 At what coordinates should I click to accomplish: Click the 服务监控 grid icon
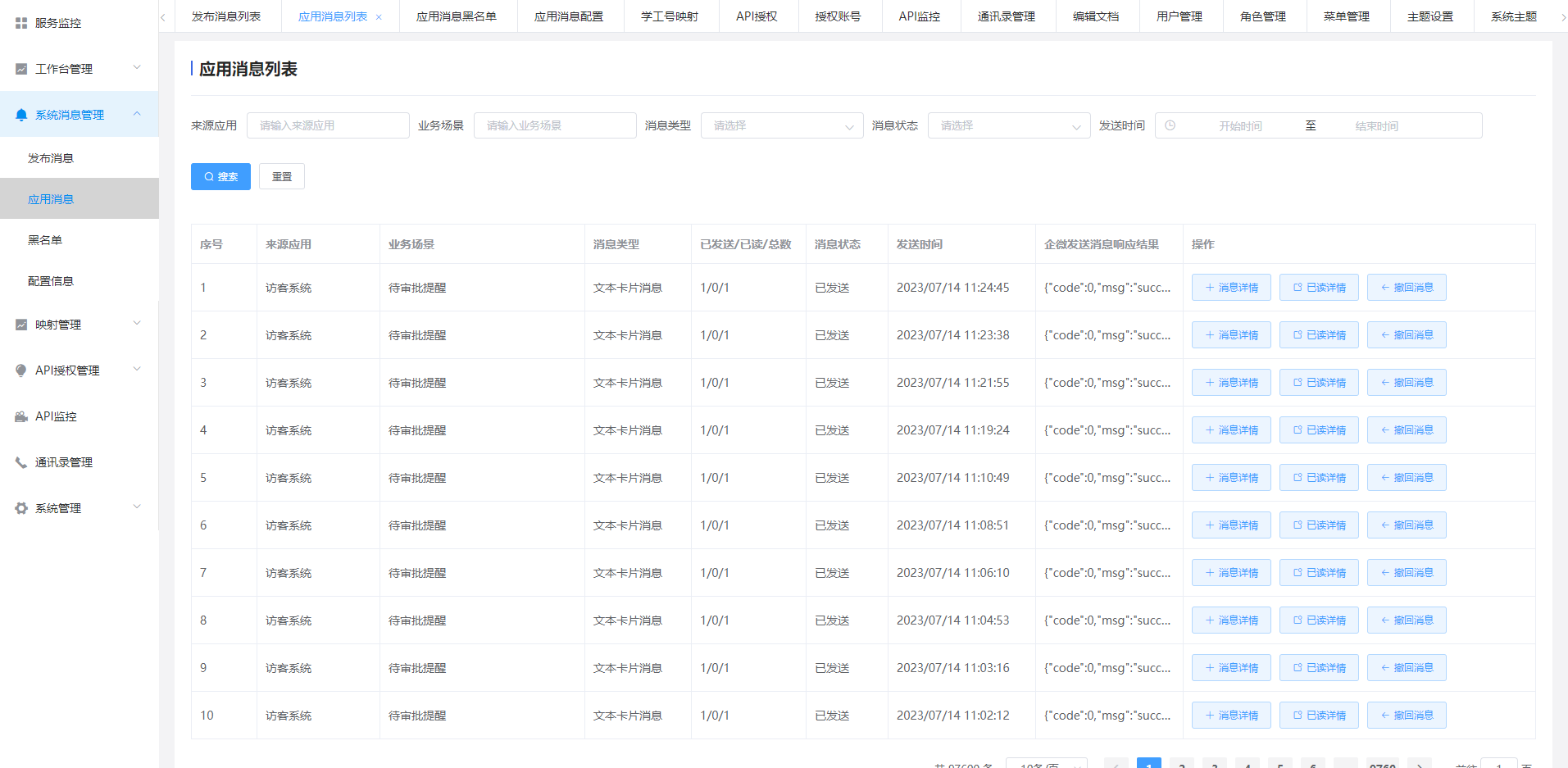coord(21,23)
